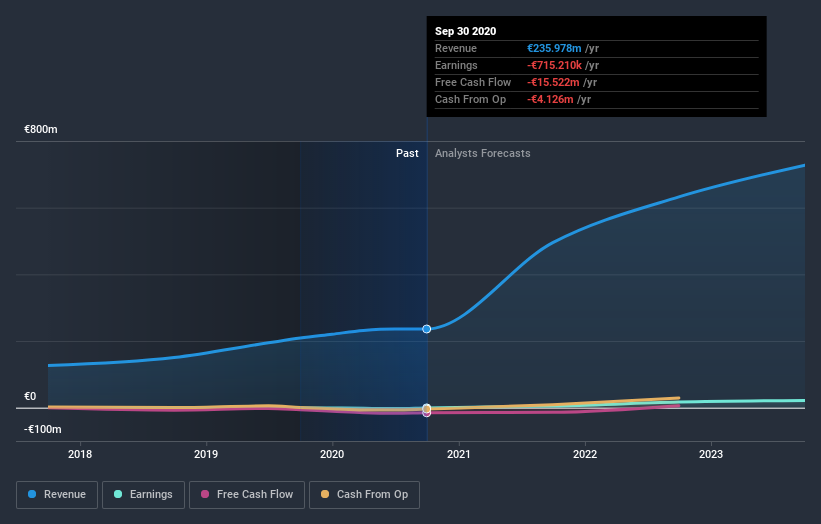Click the -€15.522m free cash flow value
This screenshot has width=821, height=524.
pos(553,82)
